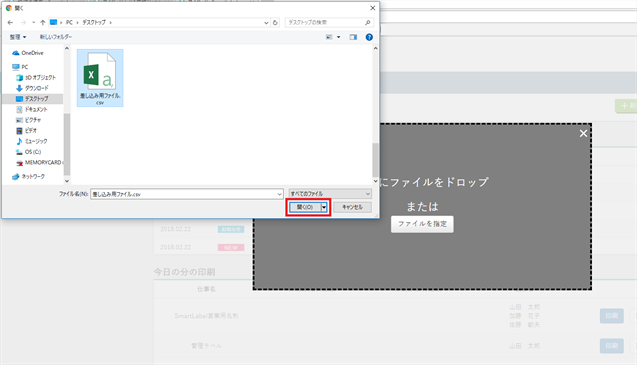Viewport: 637px width, 365px height.
Task: Expand the file name history dropdown
Action: click(279, 194)
